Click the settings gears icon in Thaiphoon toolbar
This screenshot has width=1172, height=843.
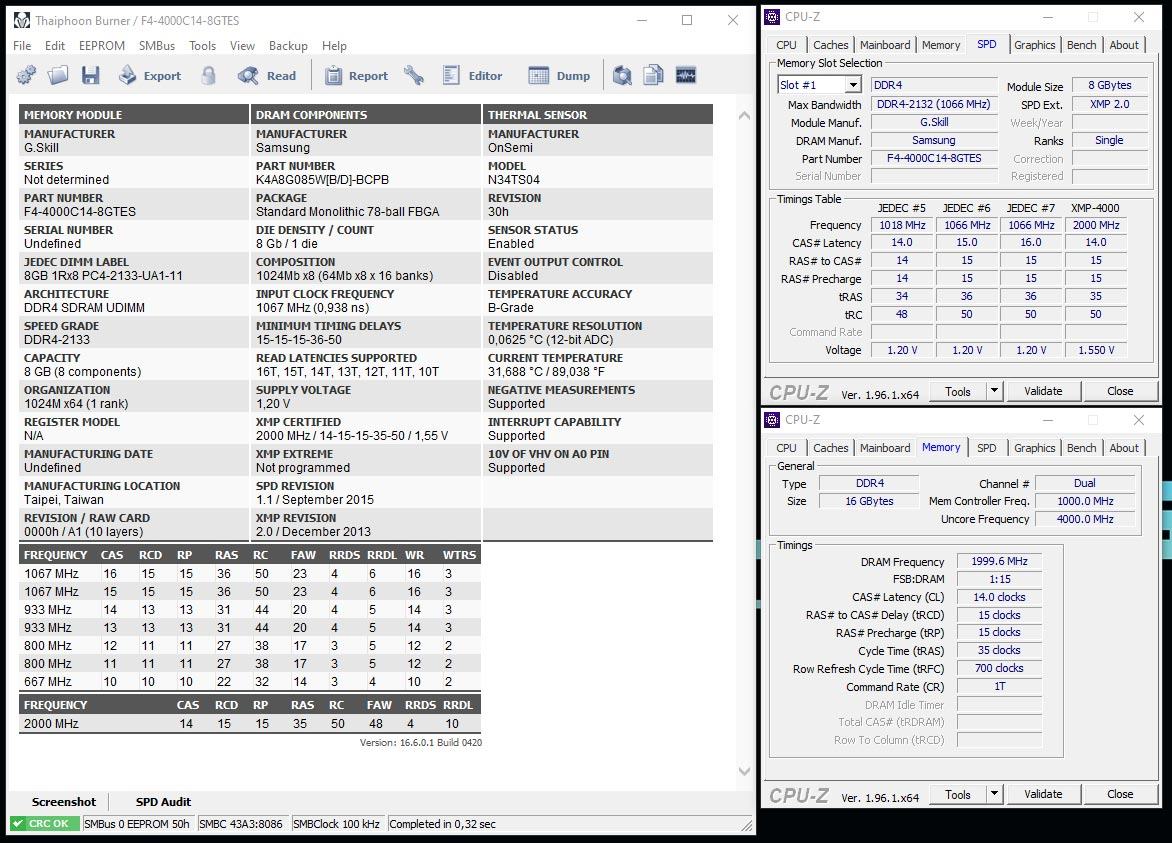26,75
